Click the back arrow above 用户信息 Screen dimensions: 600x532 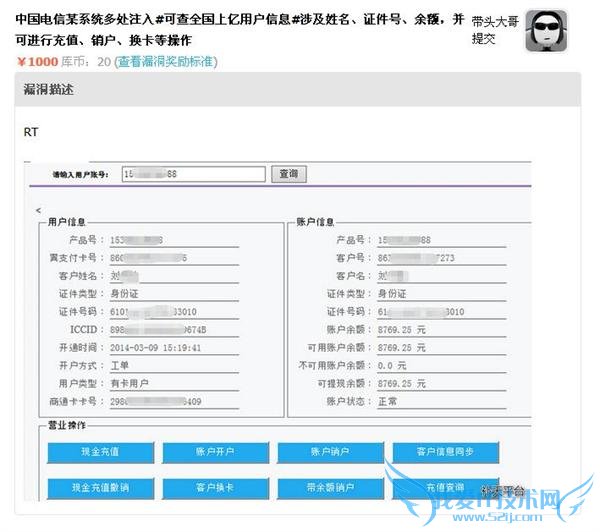click(38, 210)
